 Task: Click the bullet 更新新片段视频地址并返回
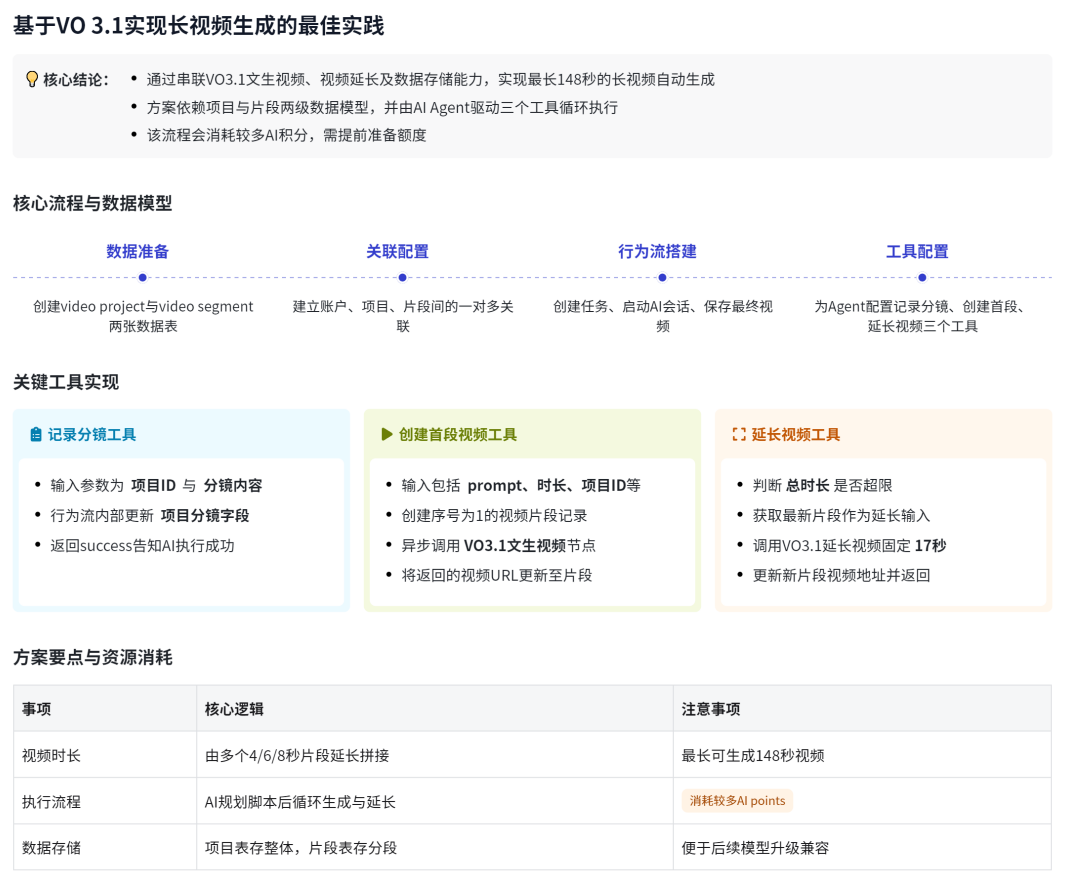841,575
